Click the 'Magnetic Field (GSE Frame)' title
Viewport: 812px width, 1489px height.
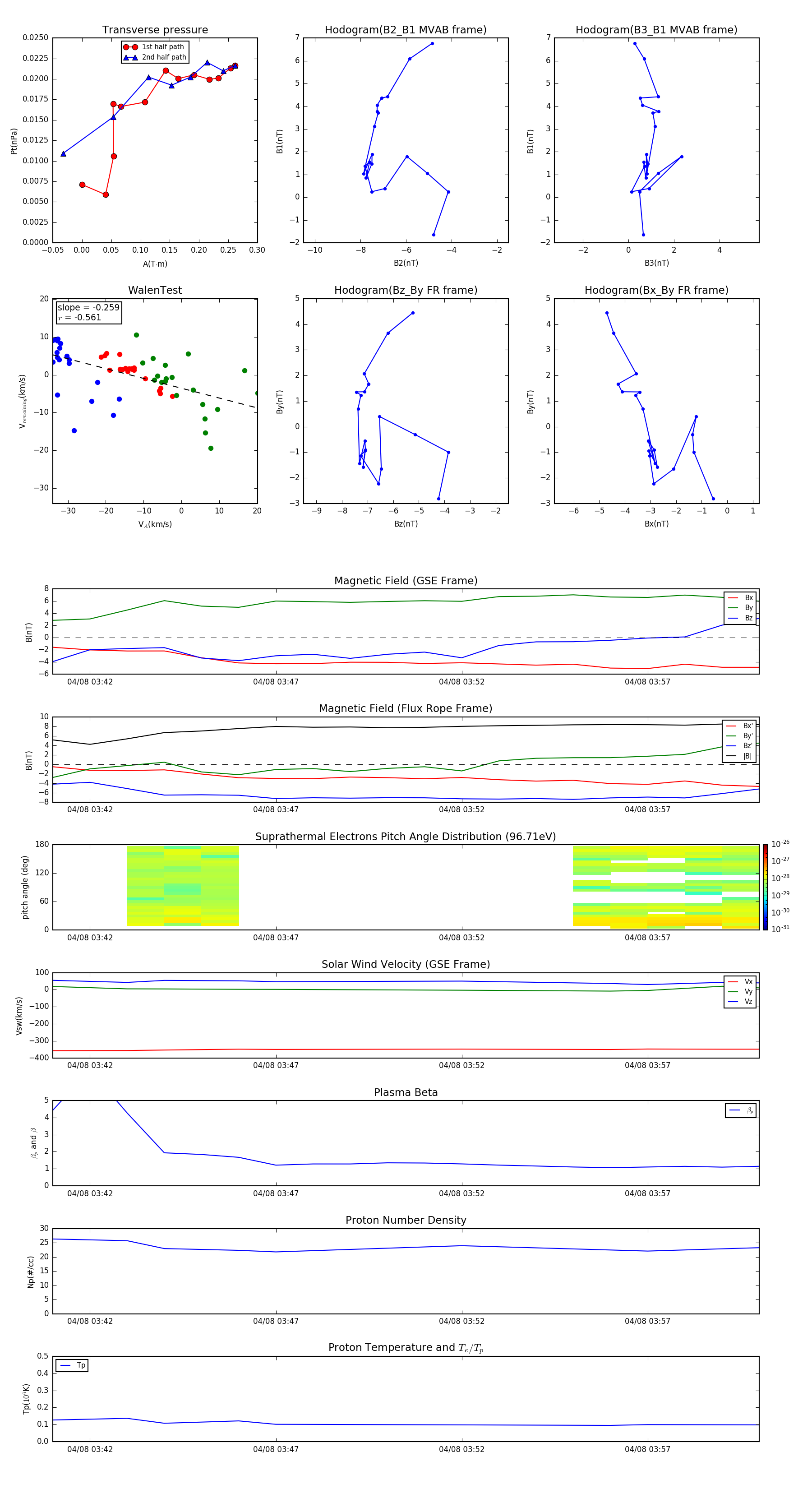[406, 581]
